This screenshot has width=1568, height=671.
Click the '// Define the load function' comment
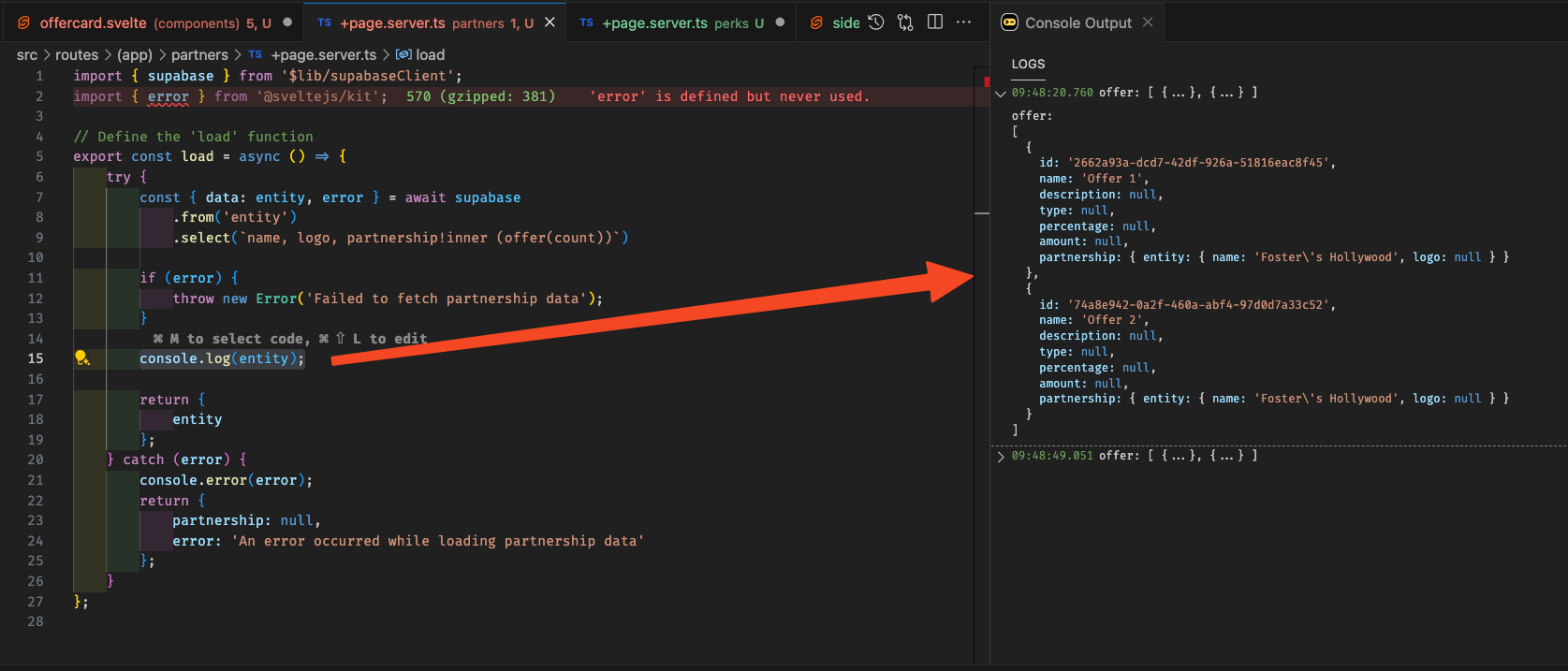coord(193,137)
